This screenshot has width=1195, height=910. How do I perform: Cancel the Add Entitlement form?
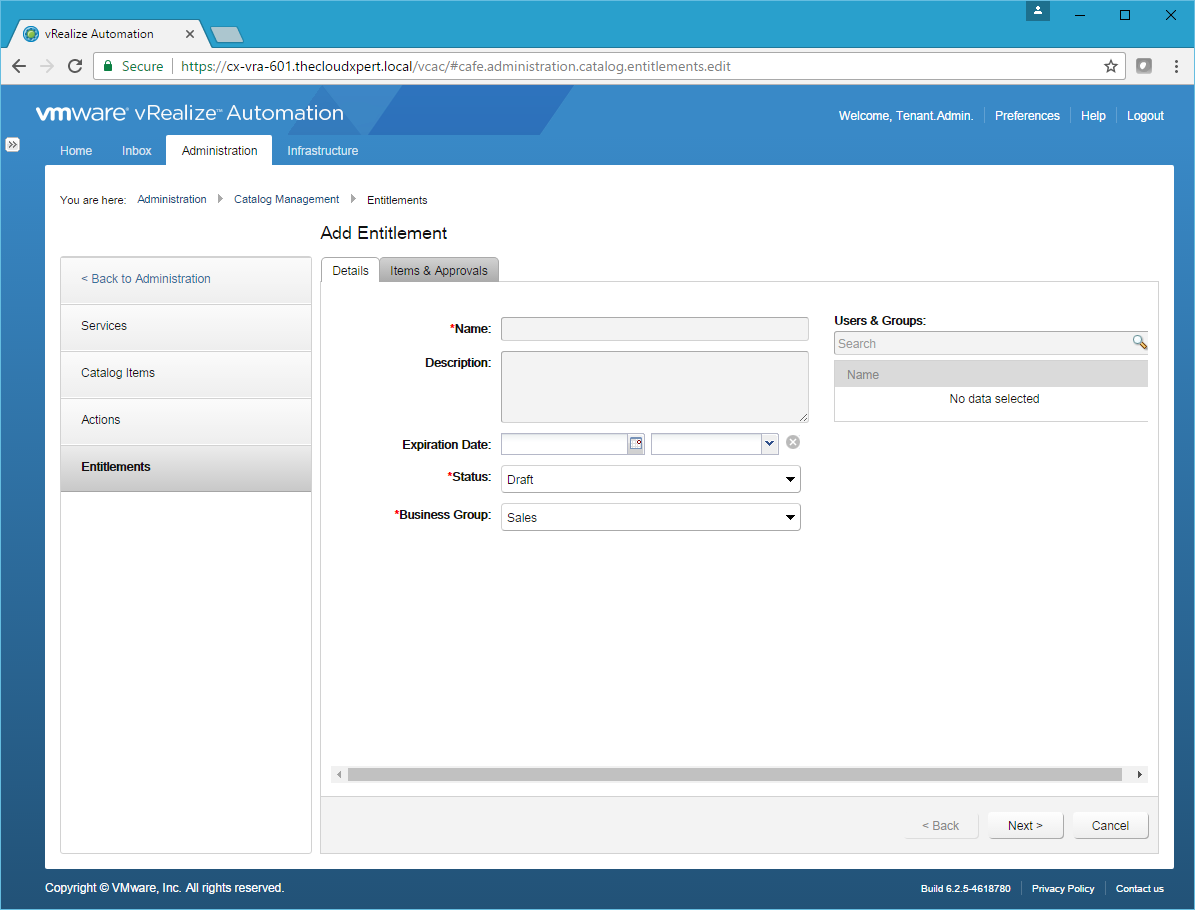click(x=1110, y=826)
